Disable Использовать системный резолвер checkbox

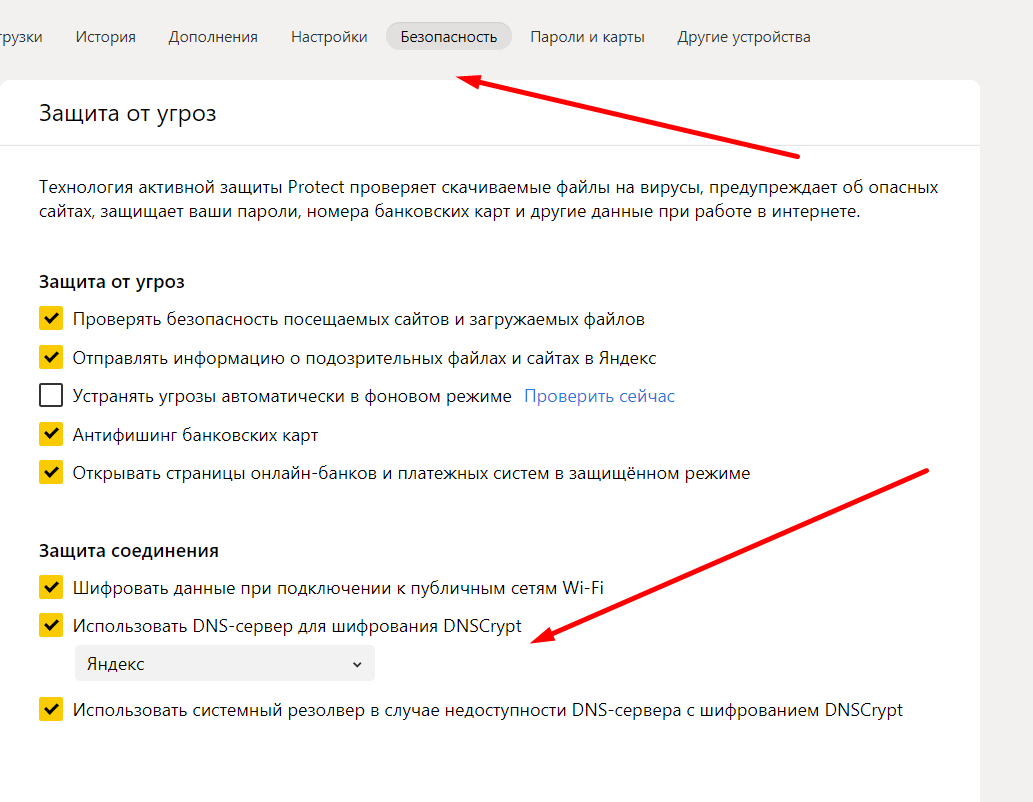click(x=51, y=710)
